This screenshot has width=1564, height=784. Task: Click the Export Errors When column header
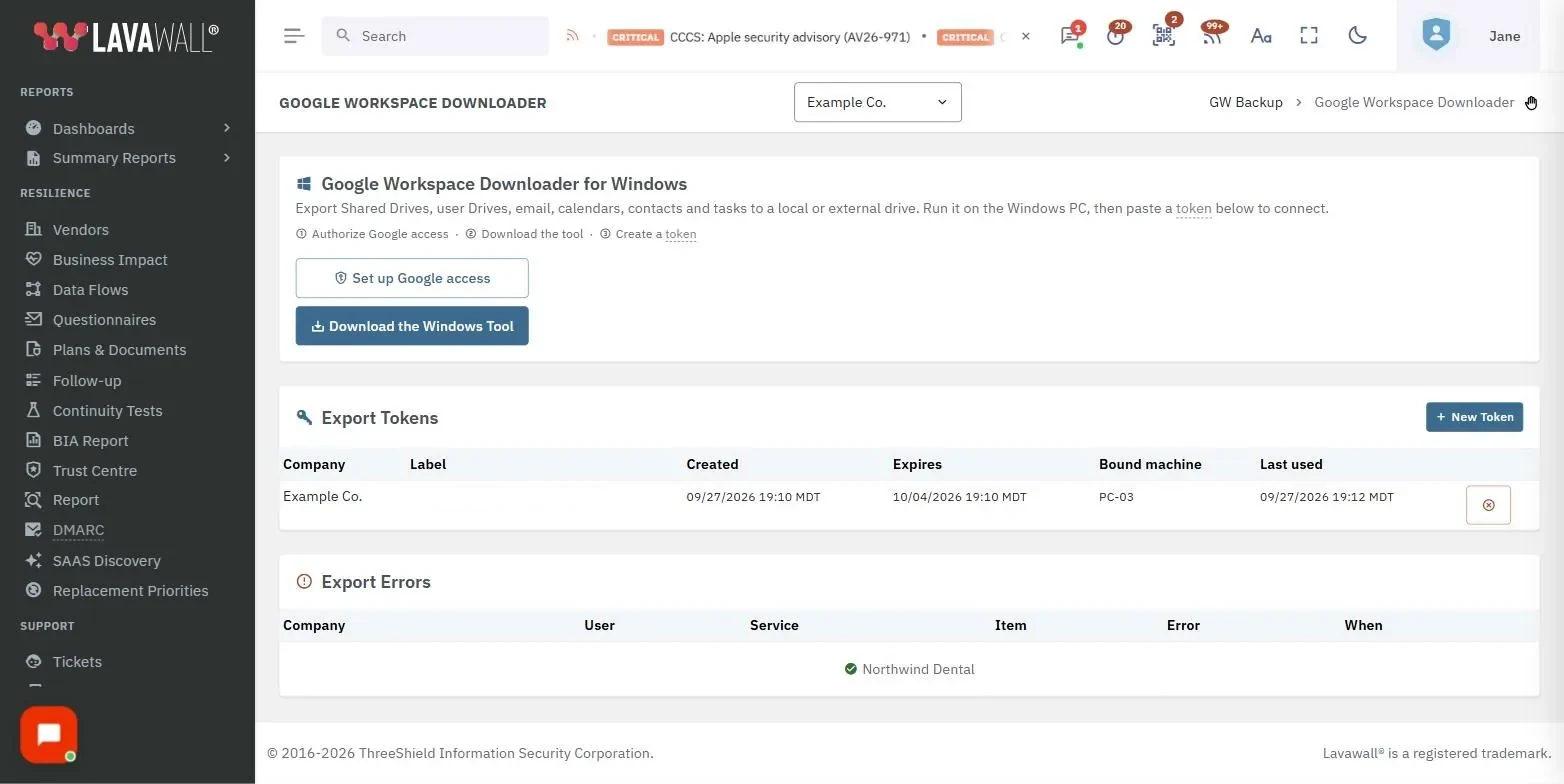(x=1363, y=625)
